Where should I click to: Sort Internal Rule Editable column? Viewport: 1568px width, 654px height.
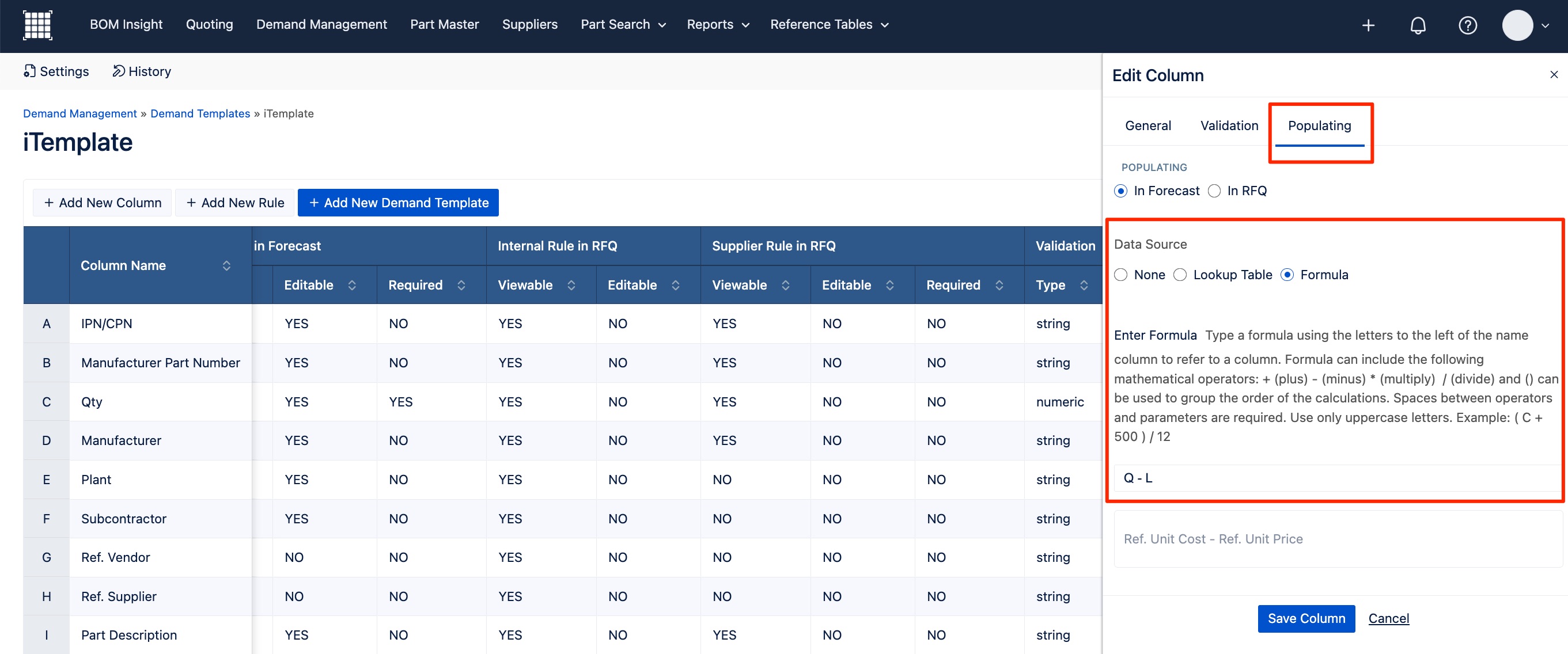(675, 285)
